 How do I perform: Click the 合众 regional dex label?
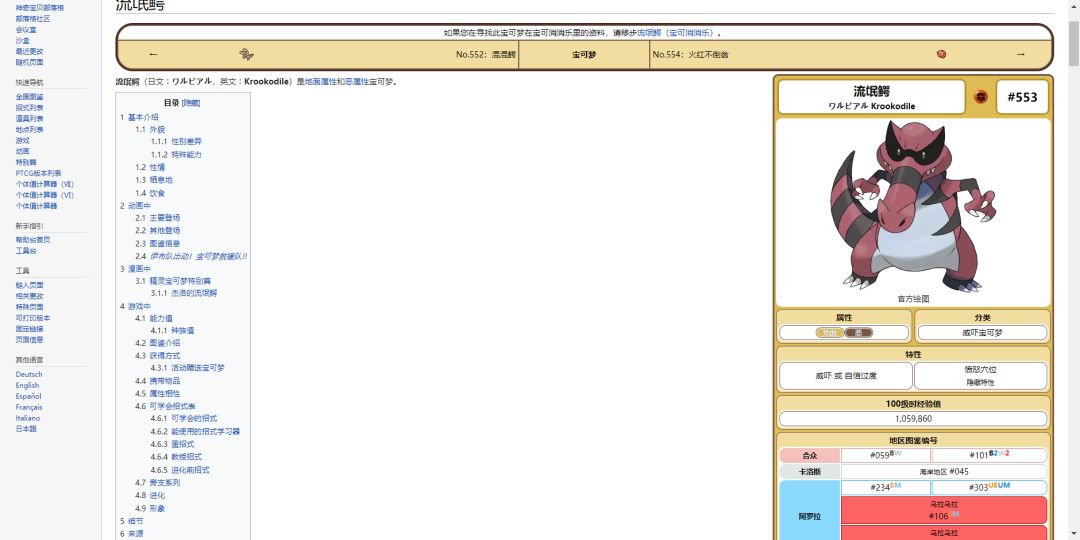click(810, 455)
